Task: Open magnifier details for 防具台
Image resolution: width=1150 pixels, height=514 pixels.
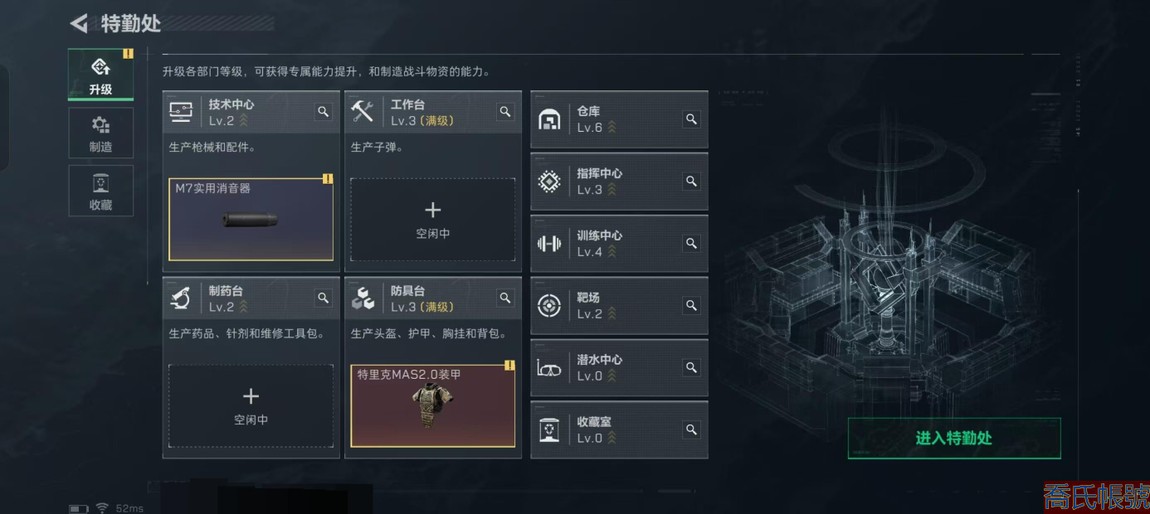Action: [x=505, y=298]
